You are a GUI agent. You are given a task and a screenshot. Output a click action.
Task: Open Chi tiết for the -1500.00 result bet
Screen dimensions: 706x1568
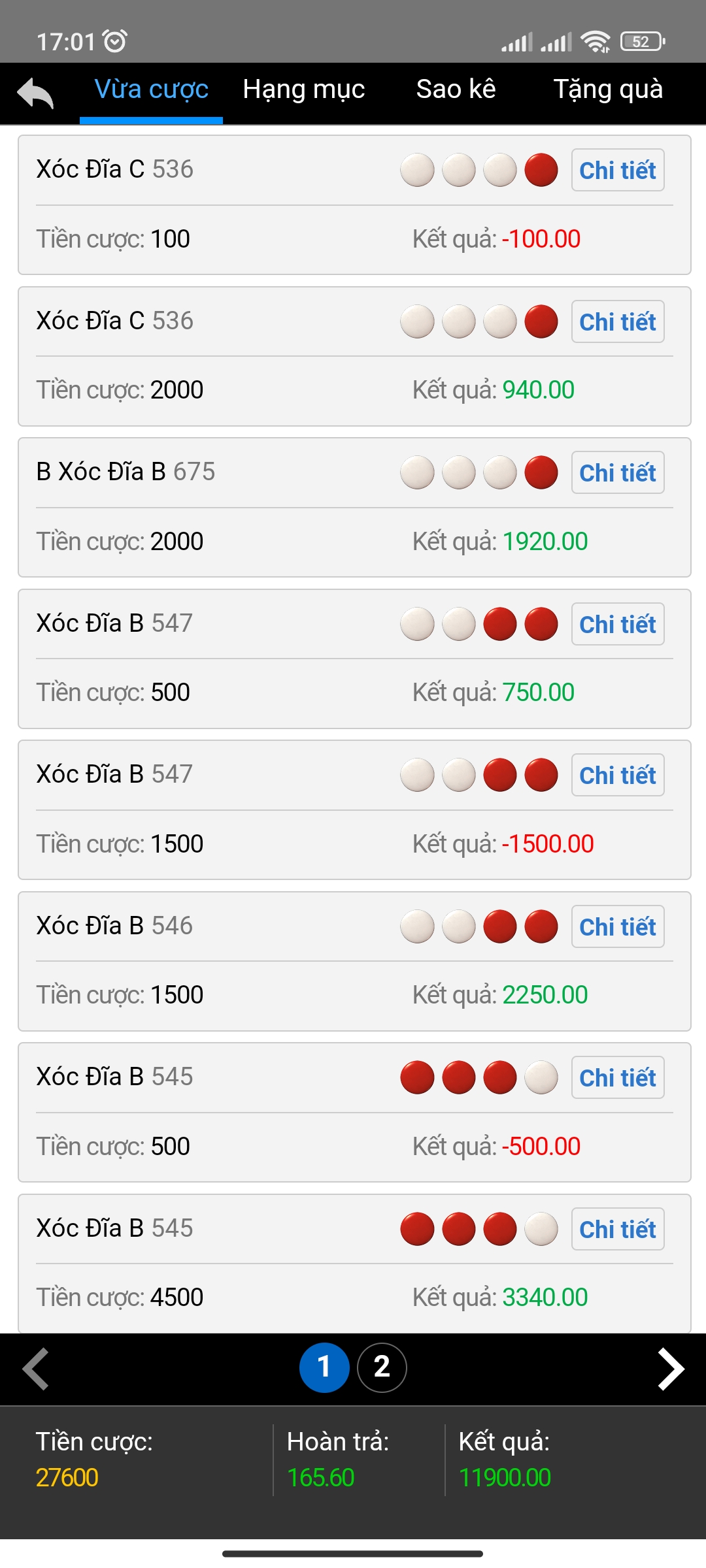pyautogui.click(x=618, y=776)
